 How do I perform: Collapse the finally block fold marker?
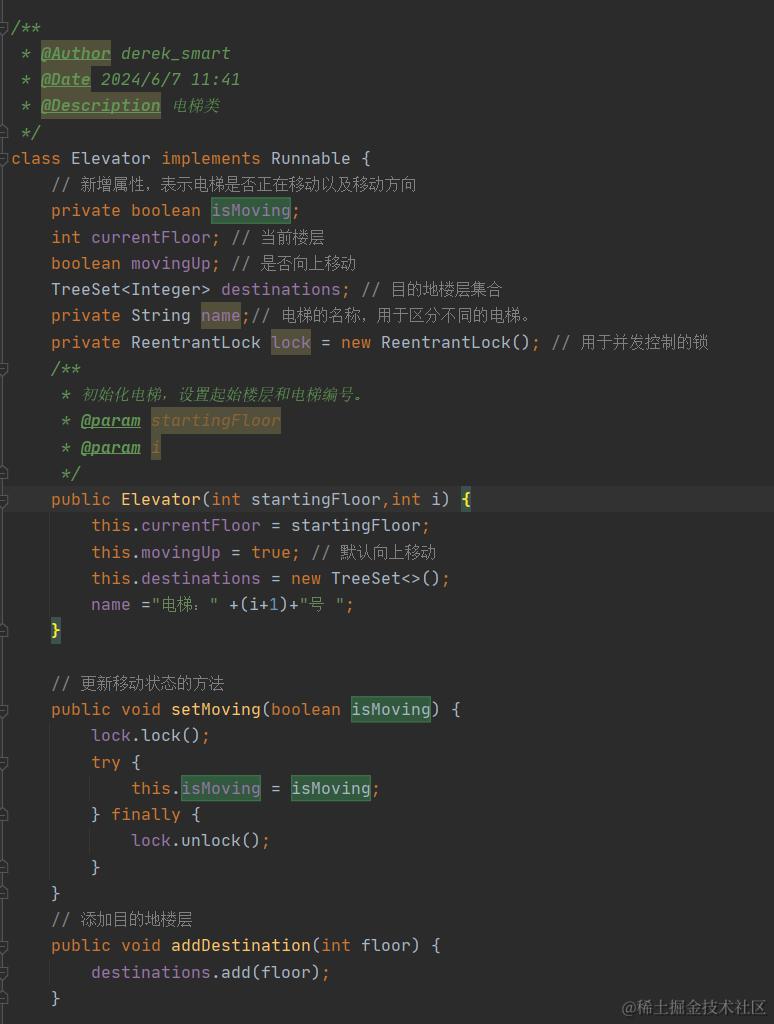(3, 815)
